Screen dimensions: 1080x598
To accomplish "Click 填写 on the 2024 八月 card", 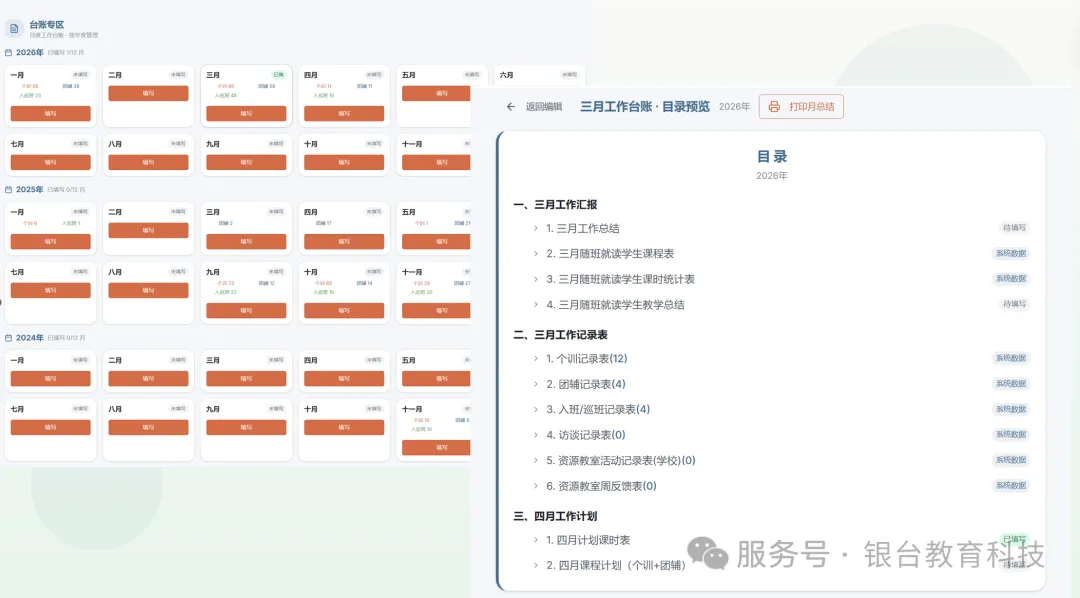I will point(148,427).
